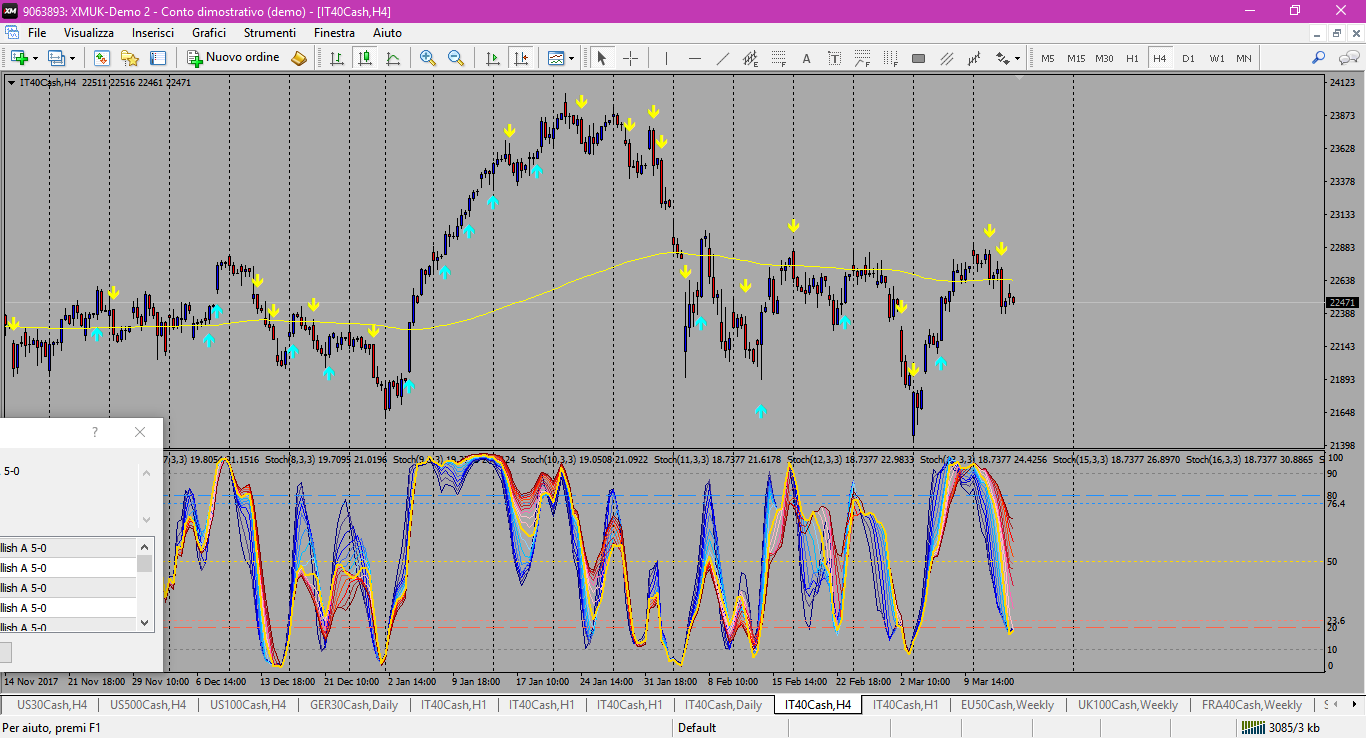Open the File menu
This screenshot has height=738, width=1366.
37,33
